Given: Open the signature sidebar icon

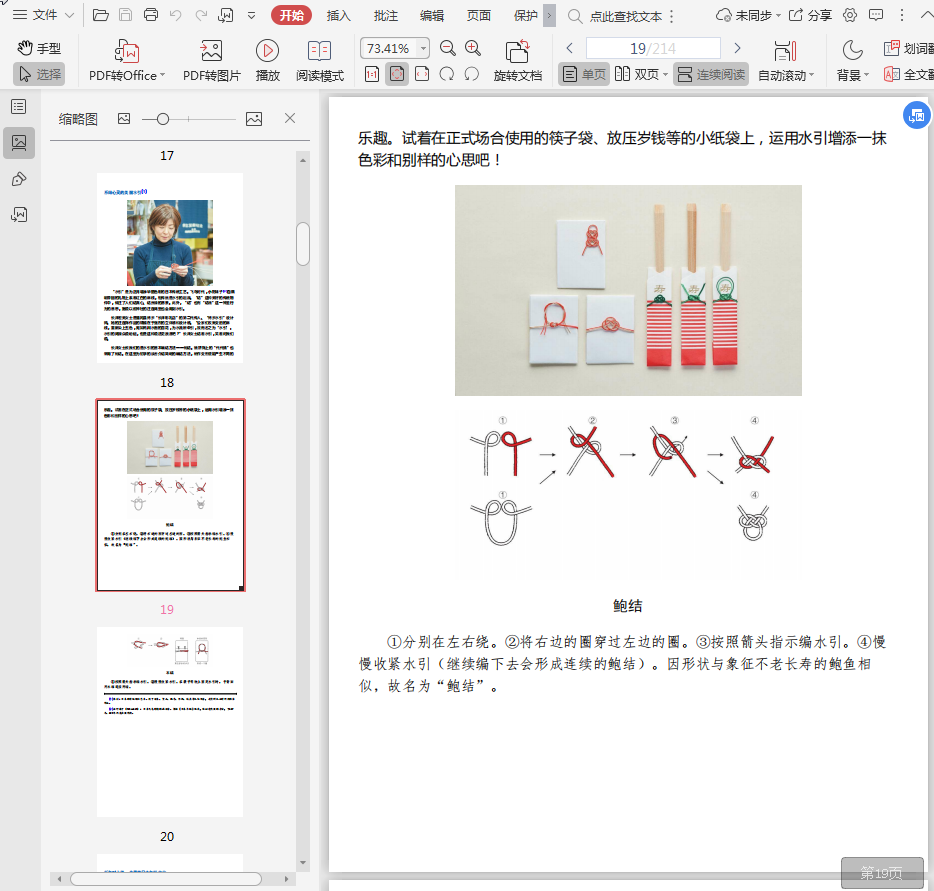Looking at the screenshot, I should [19, 214].
